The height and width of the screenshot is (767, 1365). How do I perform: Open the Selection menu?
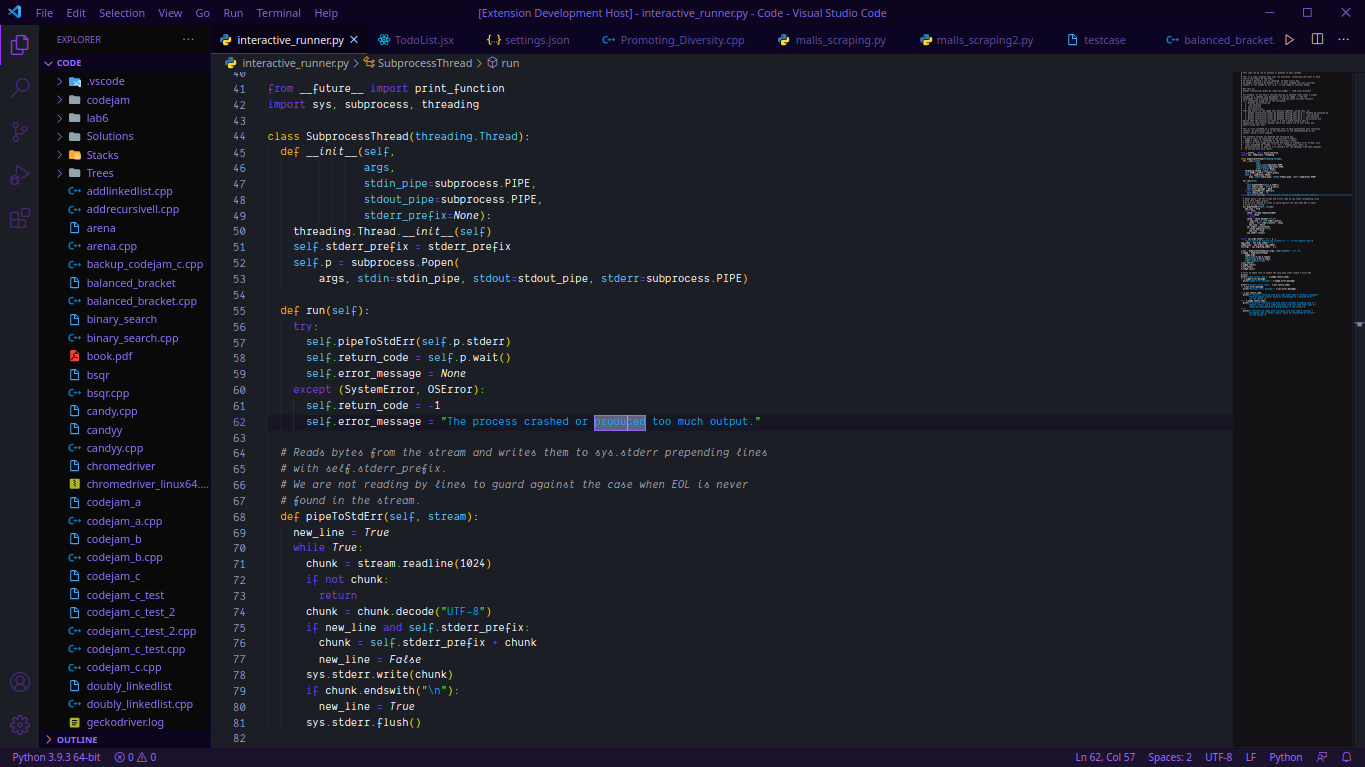[122, 13]
